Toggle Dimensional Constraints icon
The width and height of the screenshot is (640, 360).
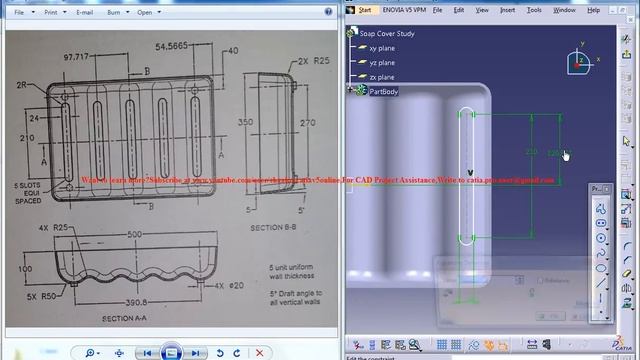coord(503,345)
